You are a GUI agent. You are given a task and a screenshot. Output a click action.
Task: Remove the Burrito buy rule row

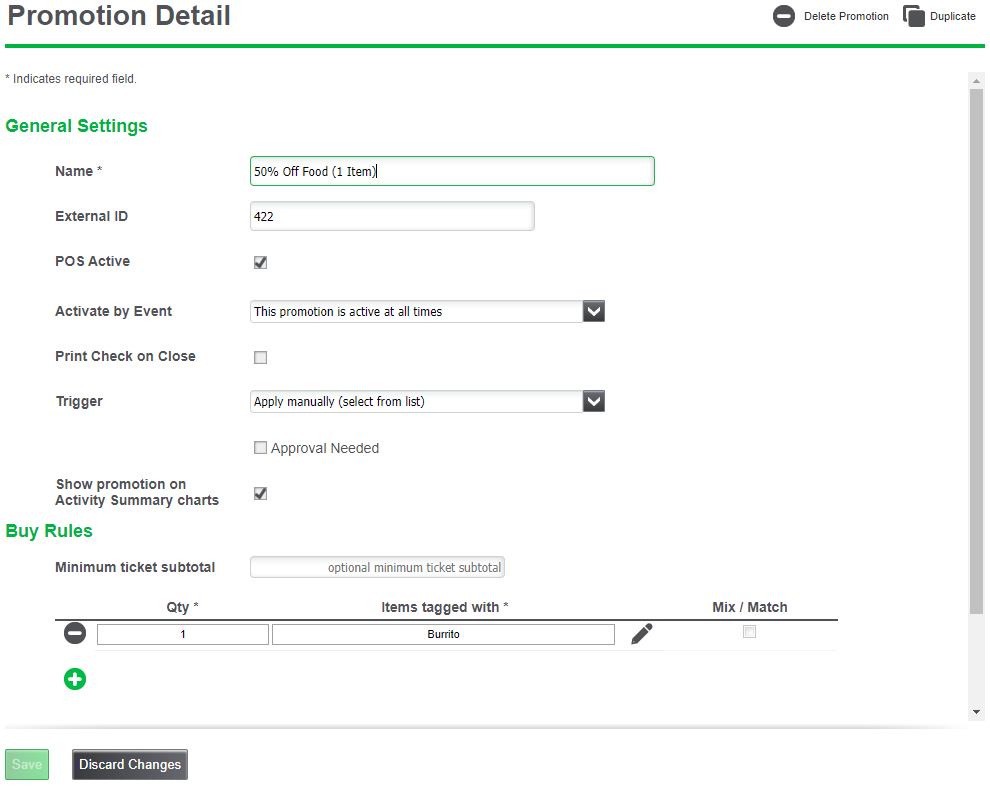[x=75, y=633]
